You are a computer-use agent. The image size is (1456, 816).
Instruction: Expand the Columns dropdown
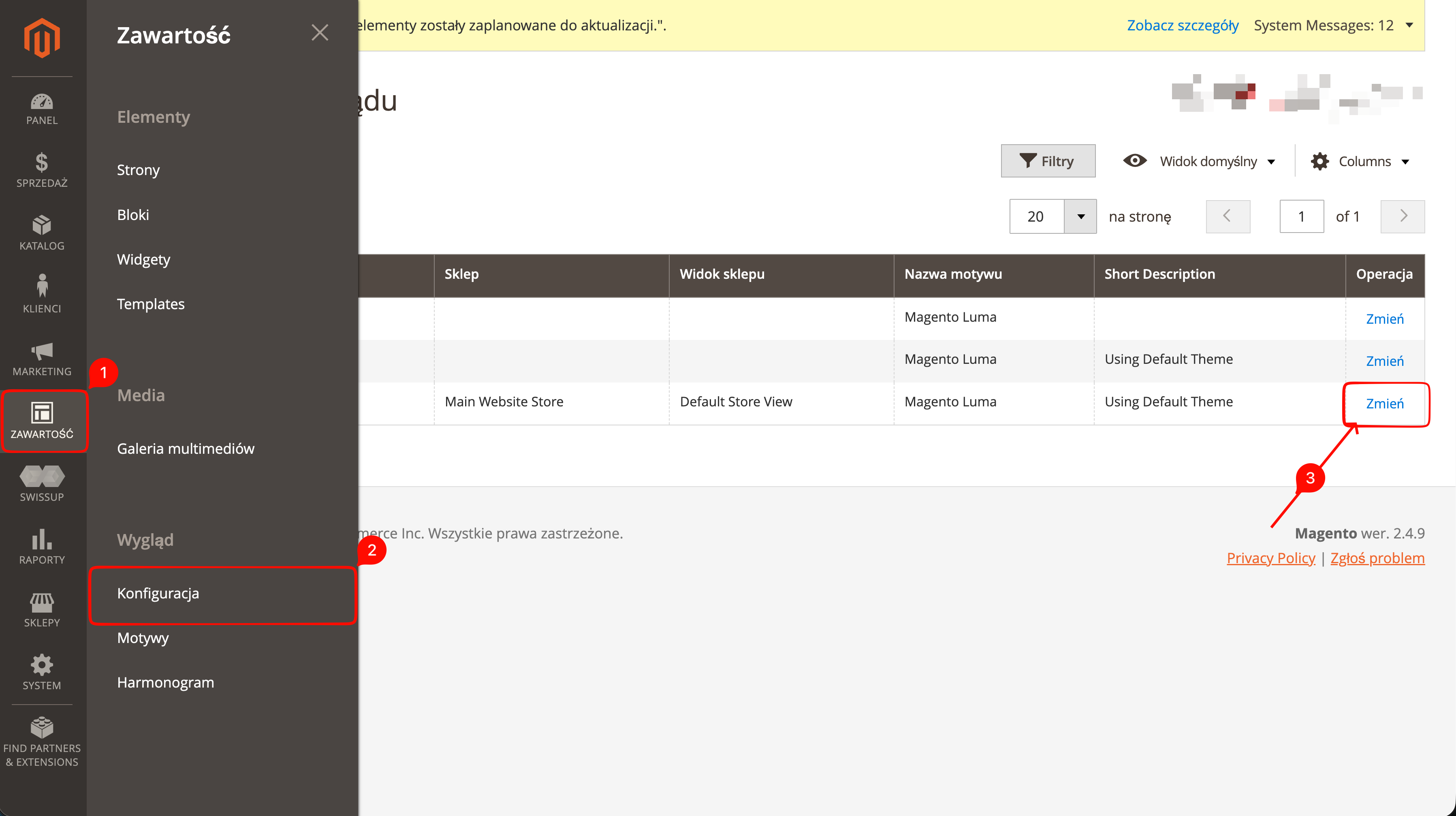click(1360, 162)
